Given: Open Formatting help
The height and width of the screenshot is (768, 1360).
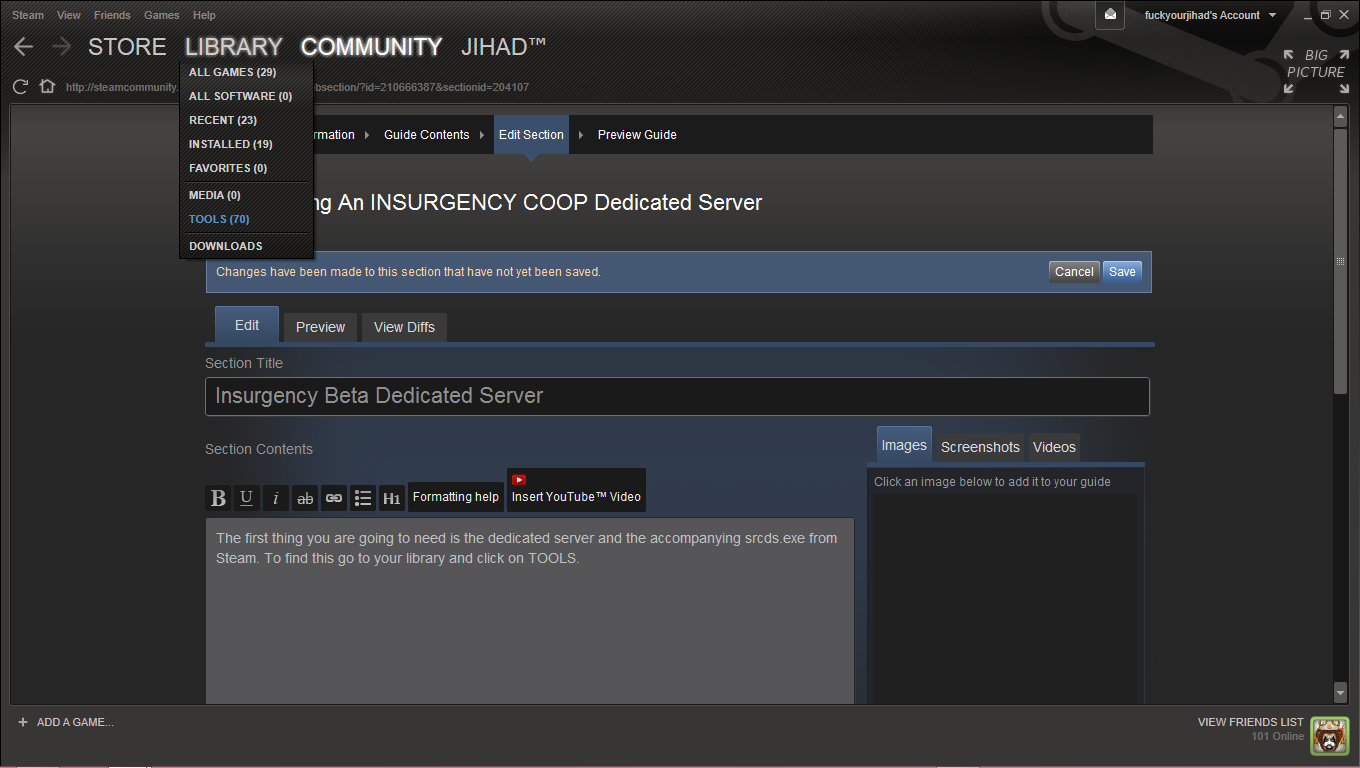Looking at the screenshot, I should tap(456, 497).
